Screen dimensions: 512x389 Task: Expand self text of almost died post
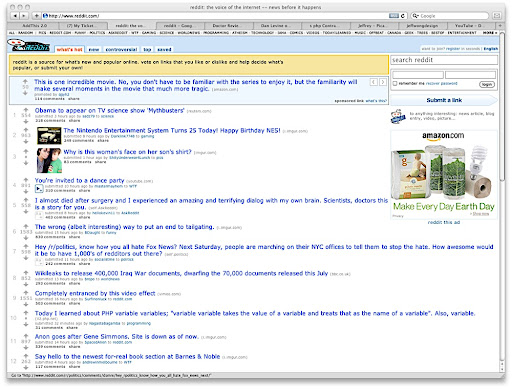click(x=39, y=215)
